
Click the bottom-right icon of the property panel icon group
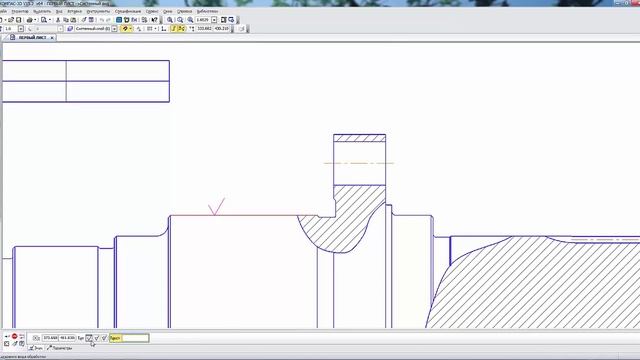(22, 344)
